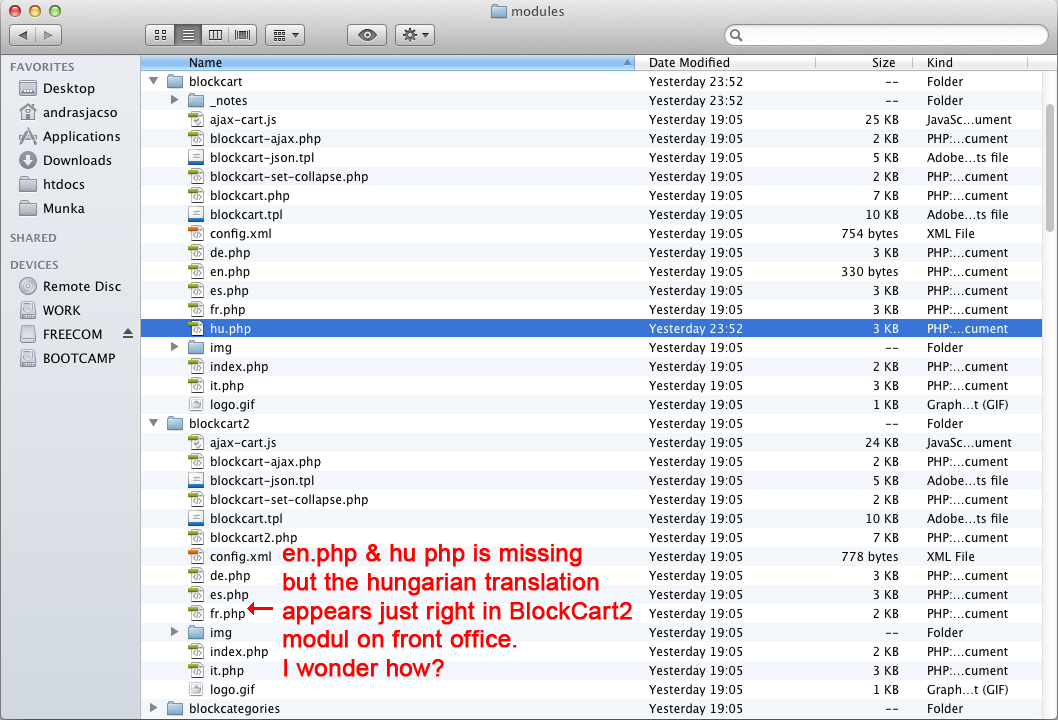This screenshot has width=1058, height=720.
Task: Expand img folder below hu.php
Action: [x=174, y=347]
